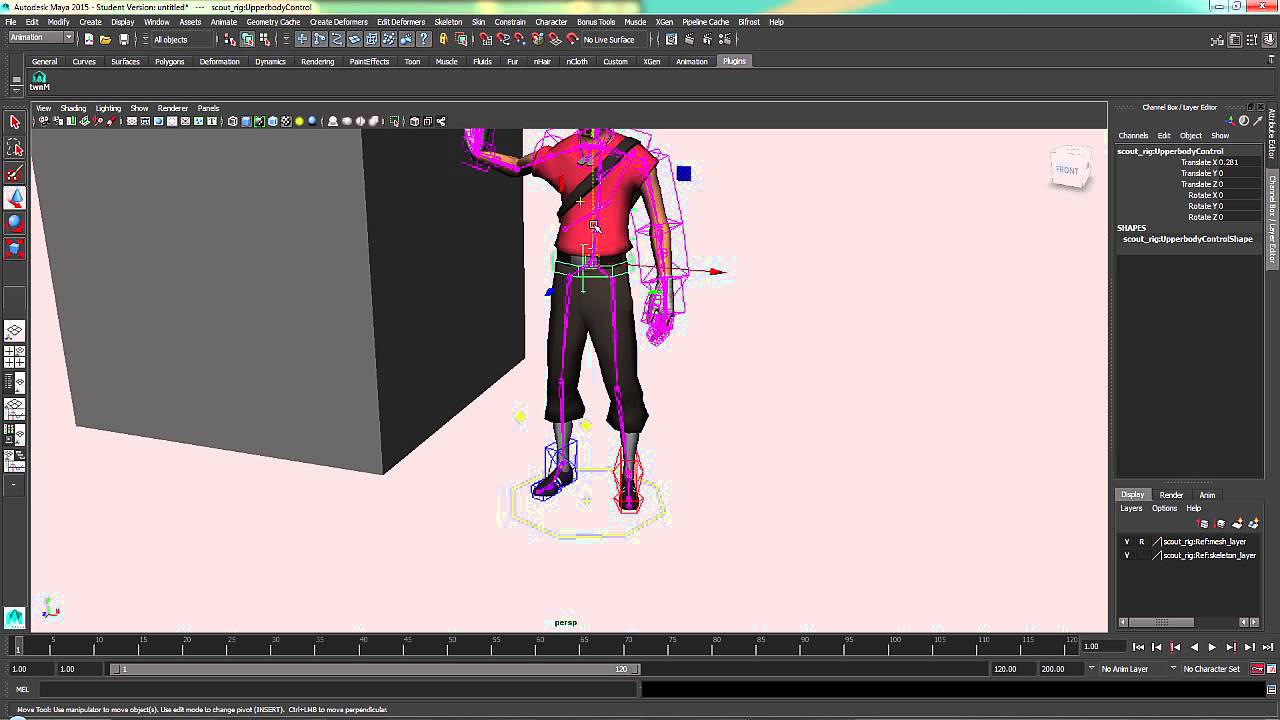Go to start of playback range
The image size is (1280, 720).
point(1139,647)
